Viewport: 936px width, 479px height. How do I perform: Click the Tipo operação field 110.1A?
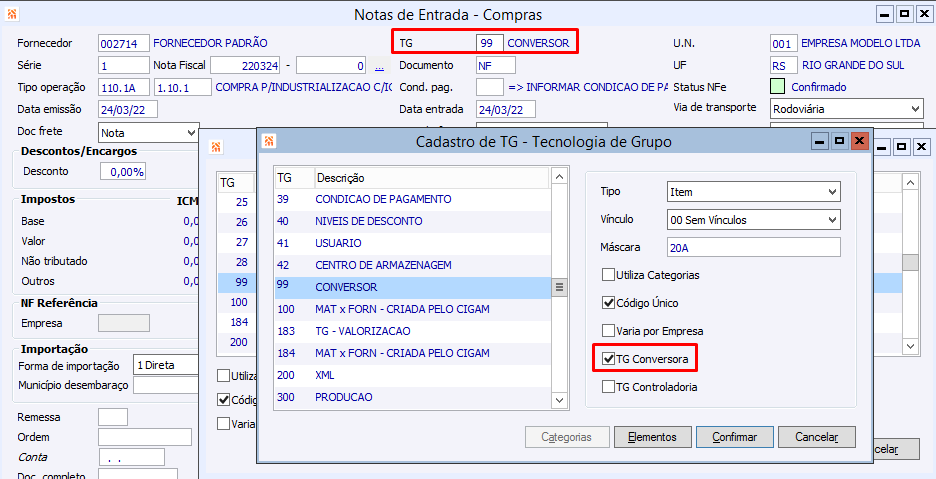click(124, 87)
